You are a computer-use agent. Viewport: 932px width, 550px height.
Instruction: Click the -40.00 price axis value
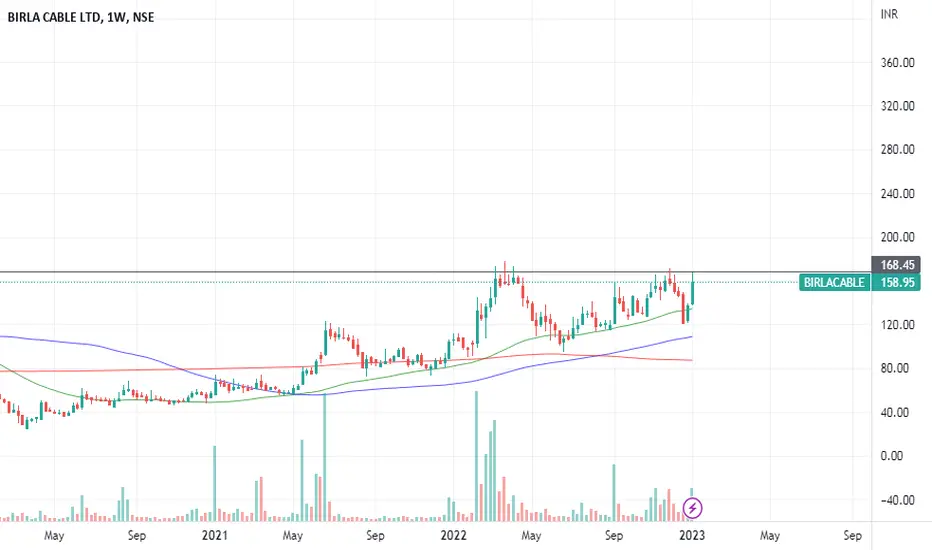(x=897, y=500)
